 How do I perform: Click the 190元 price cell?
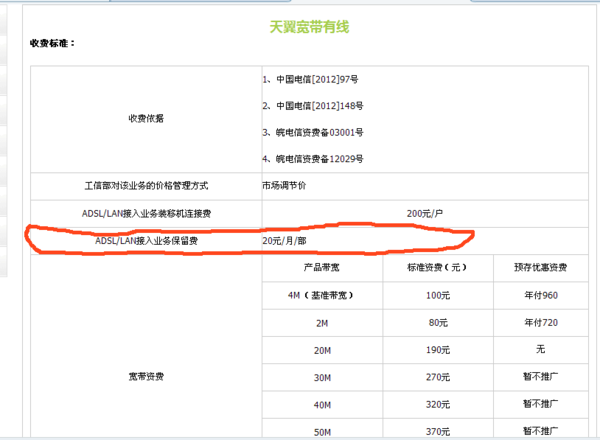[438, 350]
